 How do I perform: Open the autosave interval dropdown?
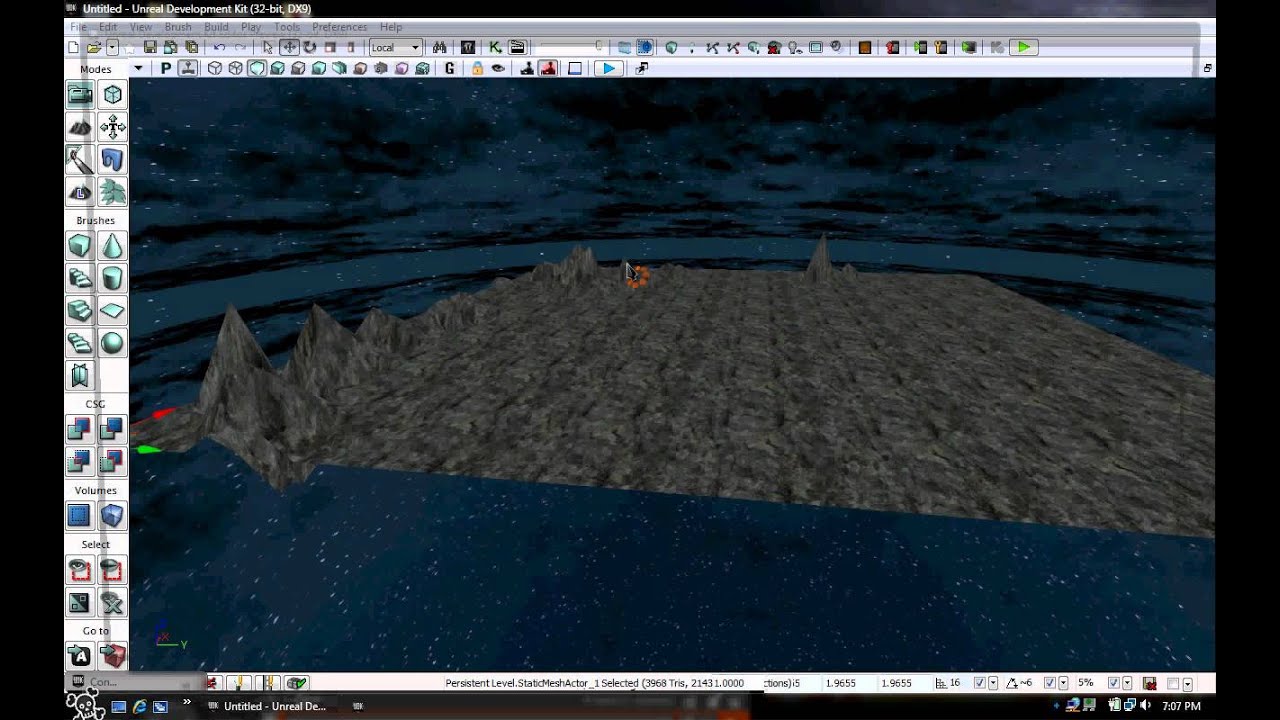(1187, 684)
